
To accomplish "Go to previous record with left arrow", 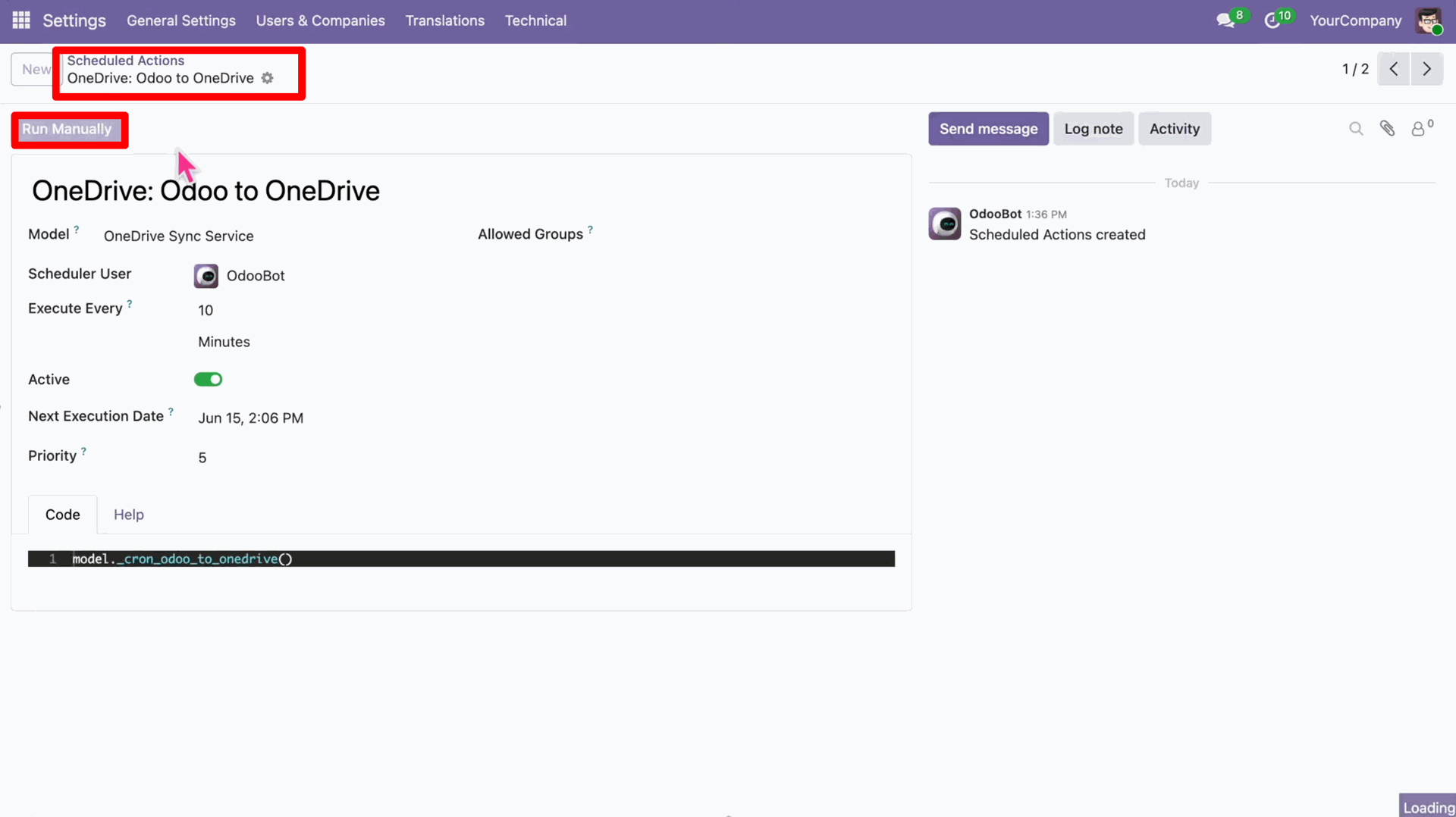I will click(1394, 69).
